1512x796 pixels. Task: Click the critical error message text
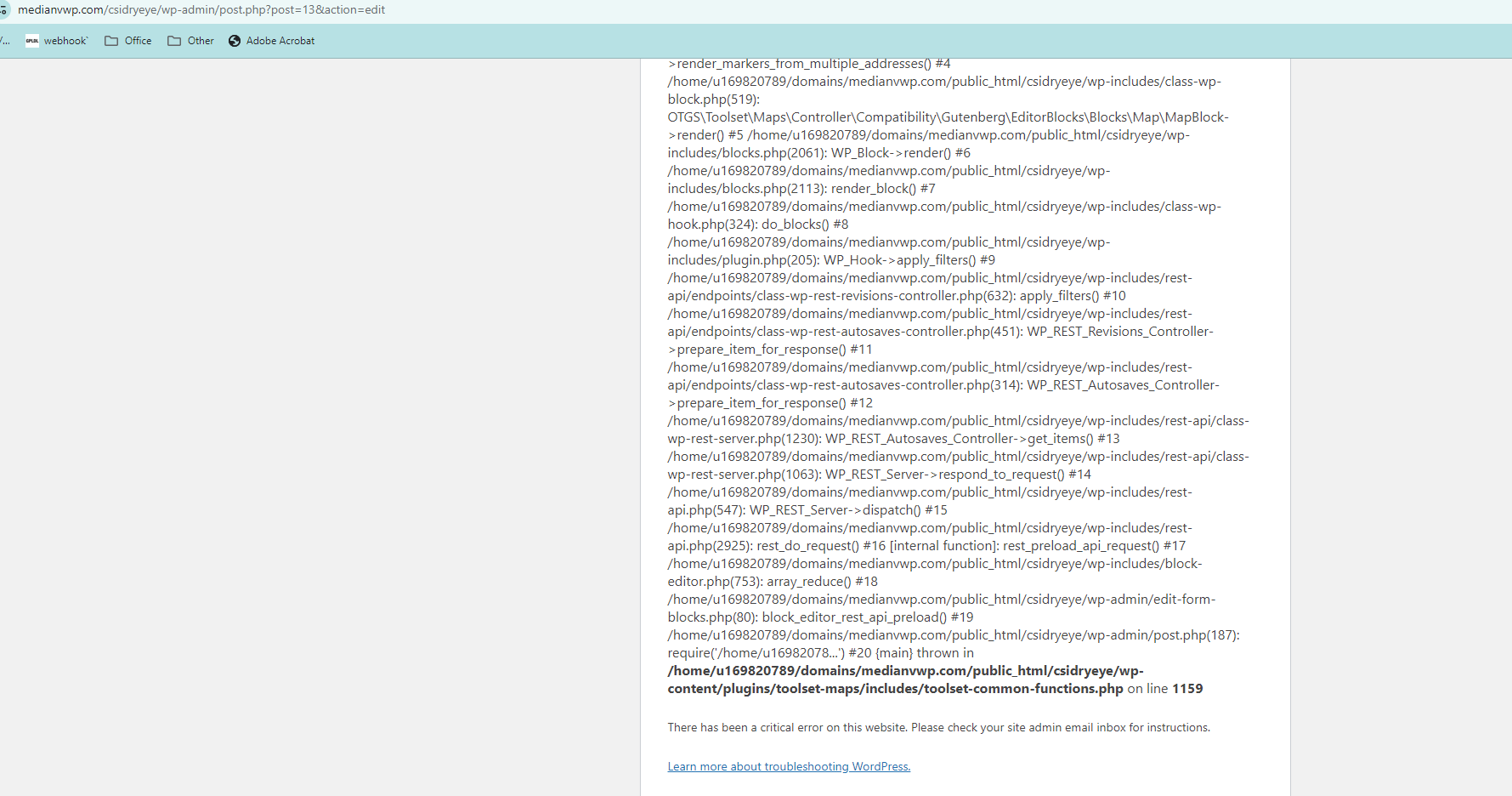coord(938,727)
